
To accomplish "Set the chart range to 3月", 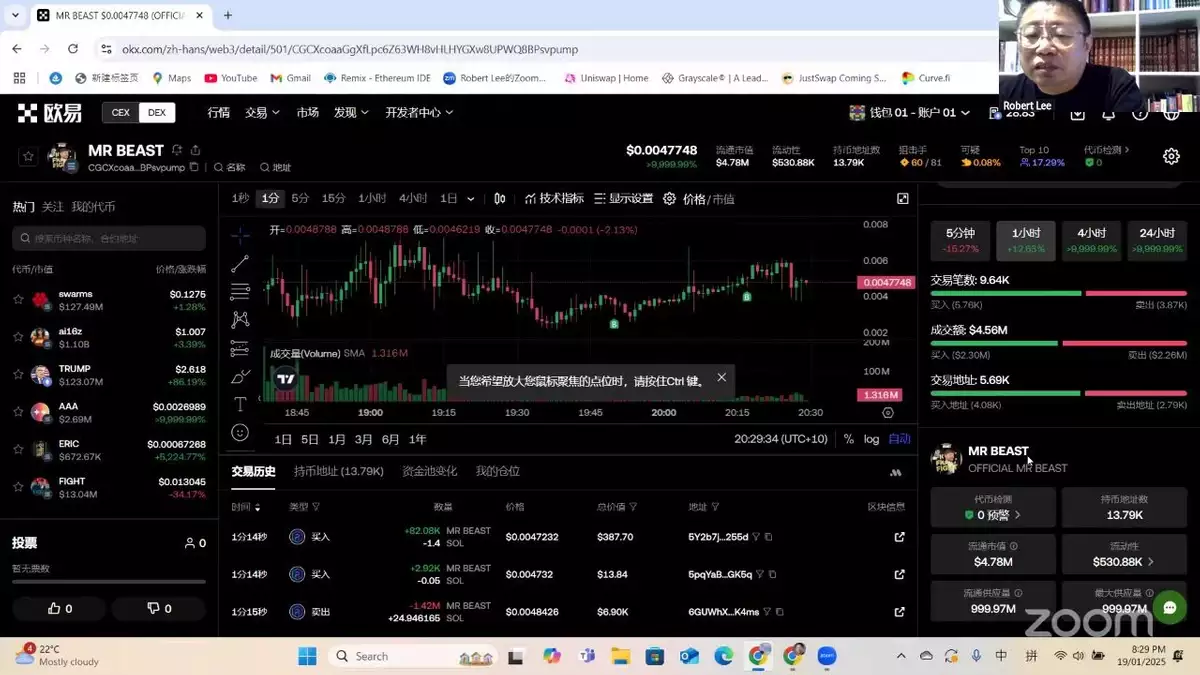I will point(364,439).
